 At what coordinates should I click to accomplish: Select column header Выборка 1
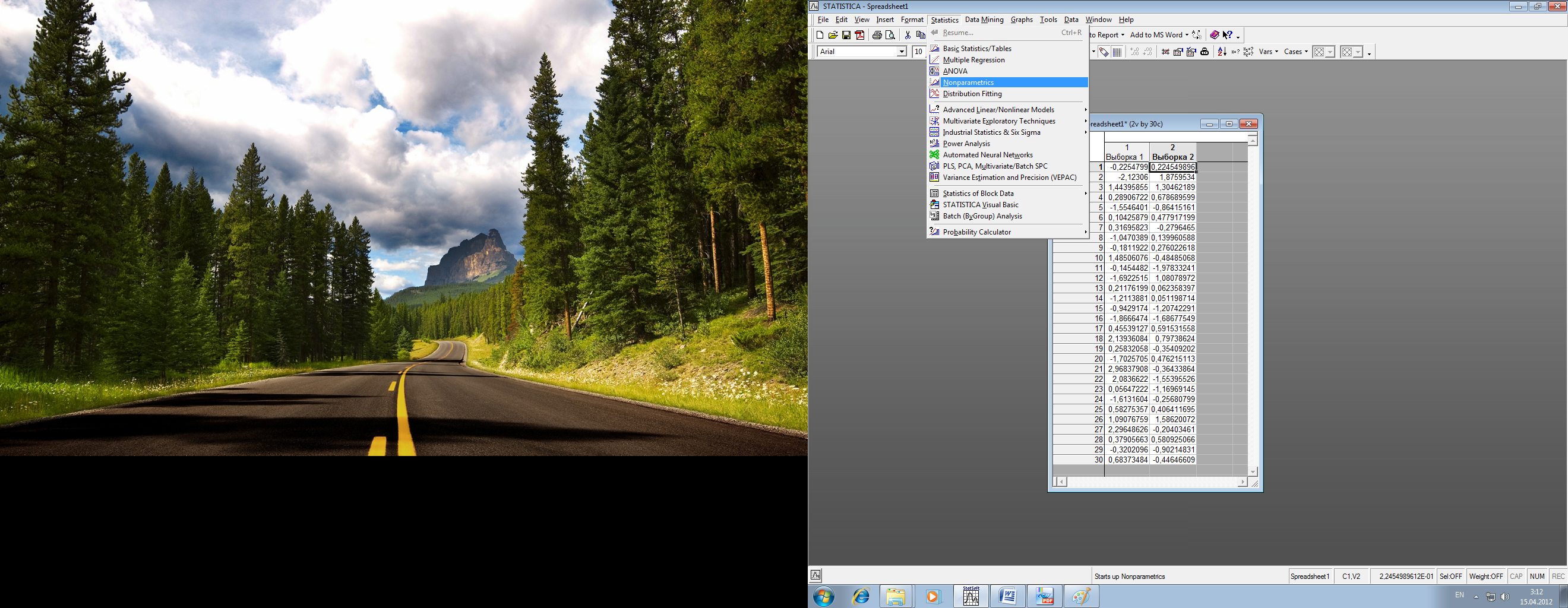[x=1127, y=152]
